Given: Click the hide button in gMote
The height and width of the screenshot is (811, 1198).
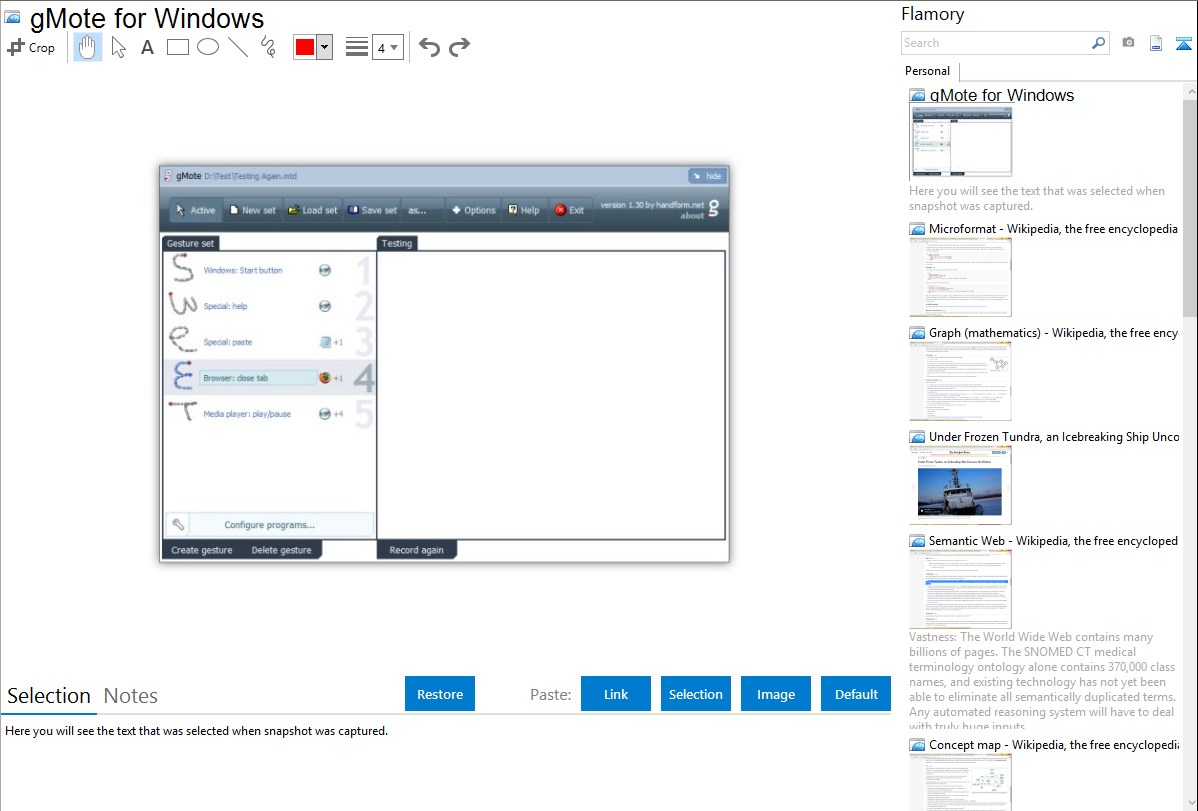Looking at the screenshot, I should pyautogui.click(x=707, y=176).
